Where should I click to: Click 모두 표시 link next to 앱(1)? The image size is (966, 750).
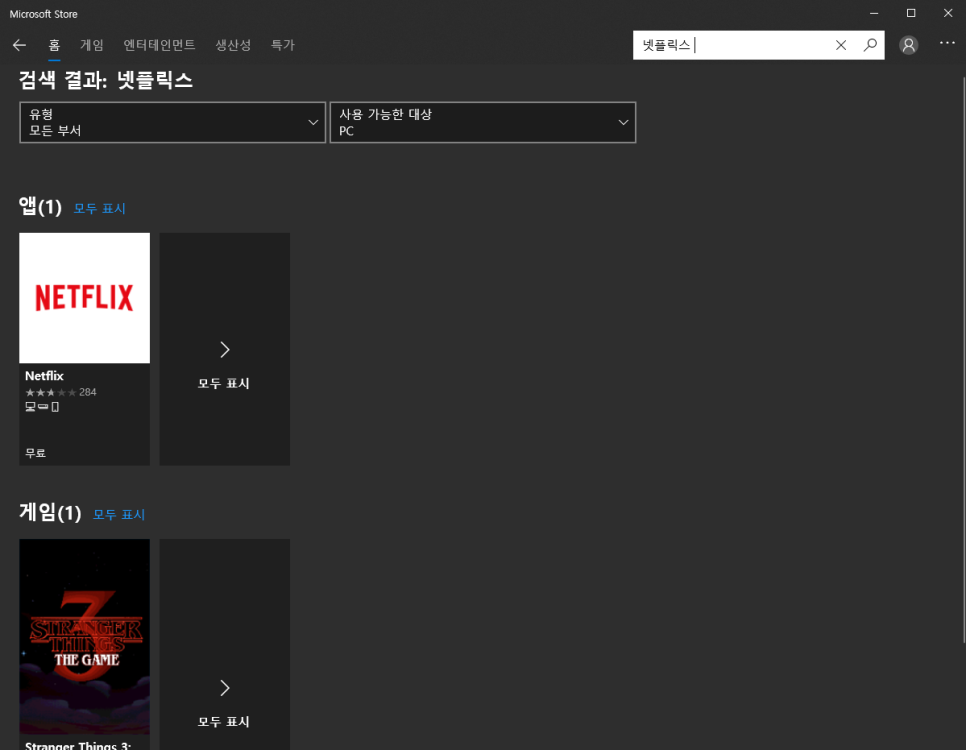99,208
